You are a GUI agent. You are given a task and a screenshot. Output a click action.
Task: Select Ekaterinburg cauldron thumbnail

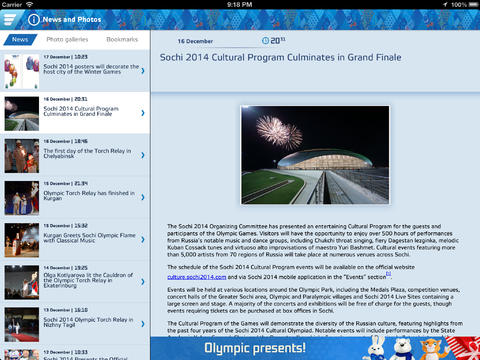point(22,282)
